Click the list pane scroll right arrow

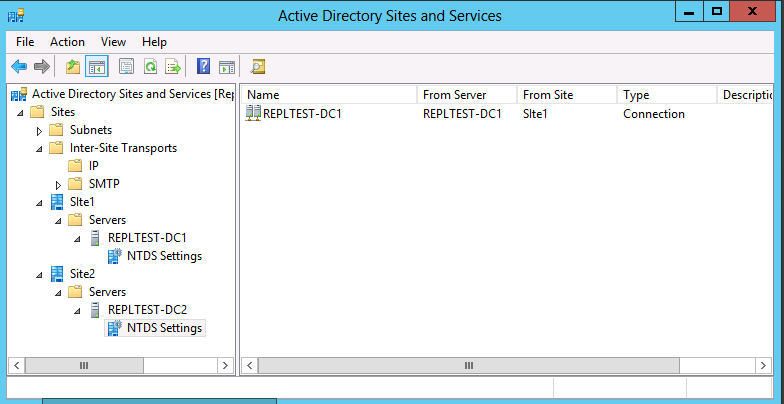coord(763,366)
